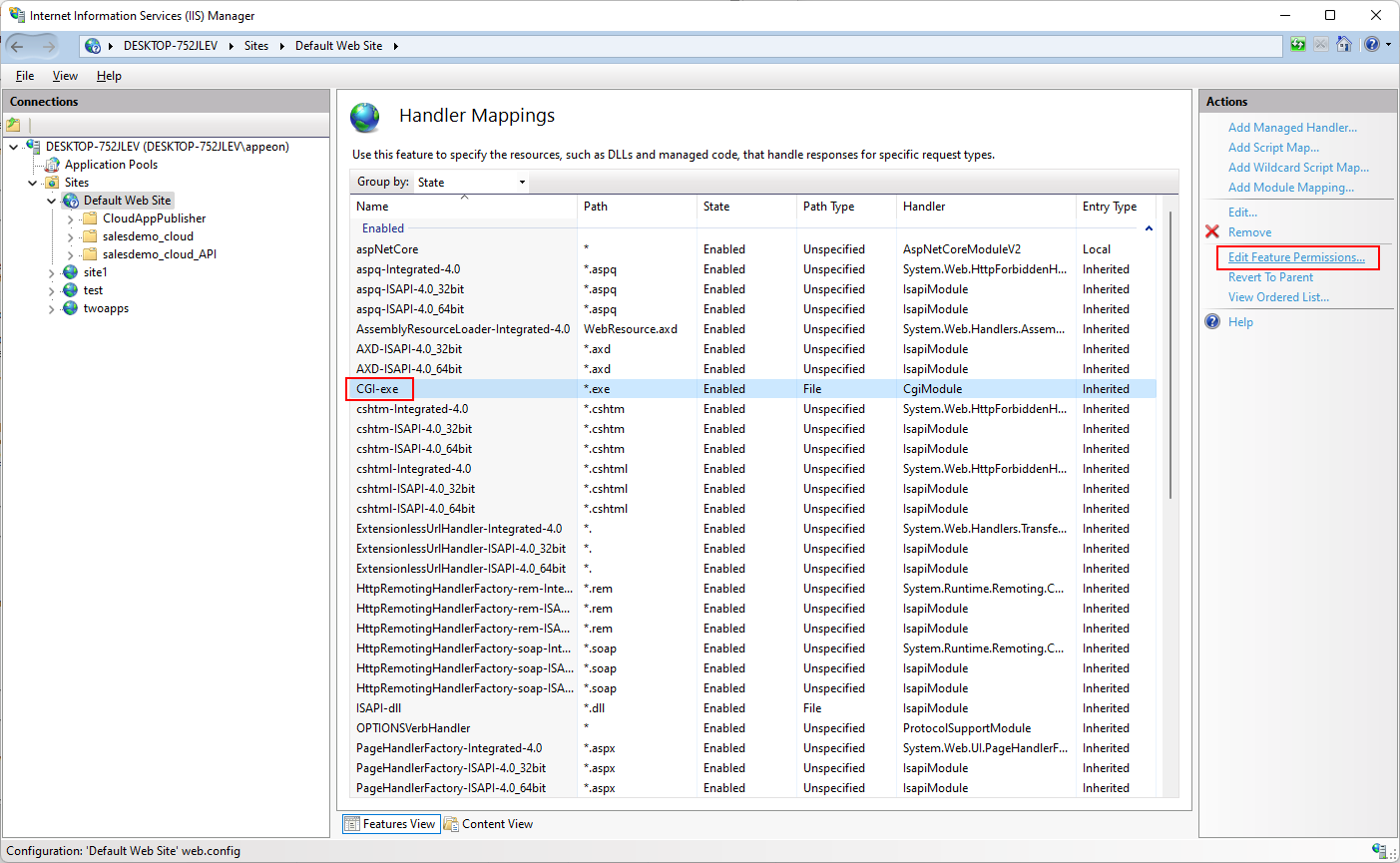The width and height of the screenshot is (1400, 863).
Task: Expand the twoapps site node
Action: tap(52, 309)
